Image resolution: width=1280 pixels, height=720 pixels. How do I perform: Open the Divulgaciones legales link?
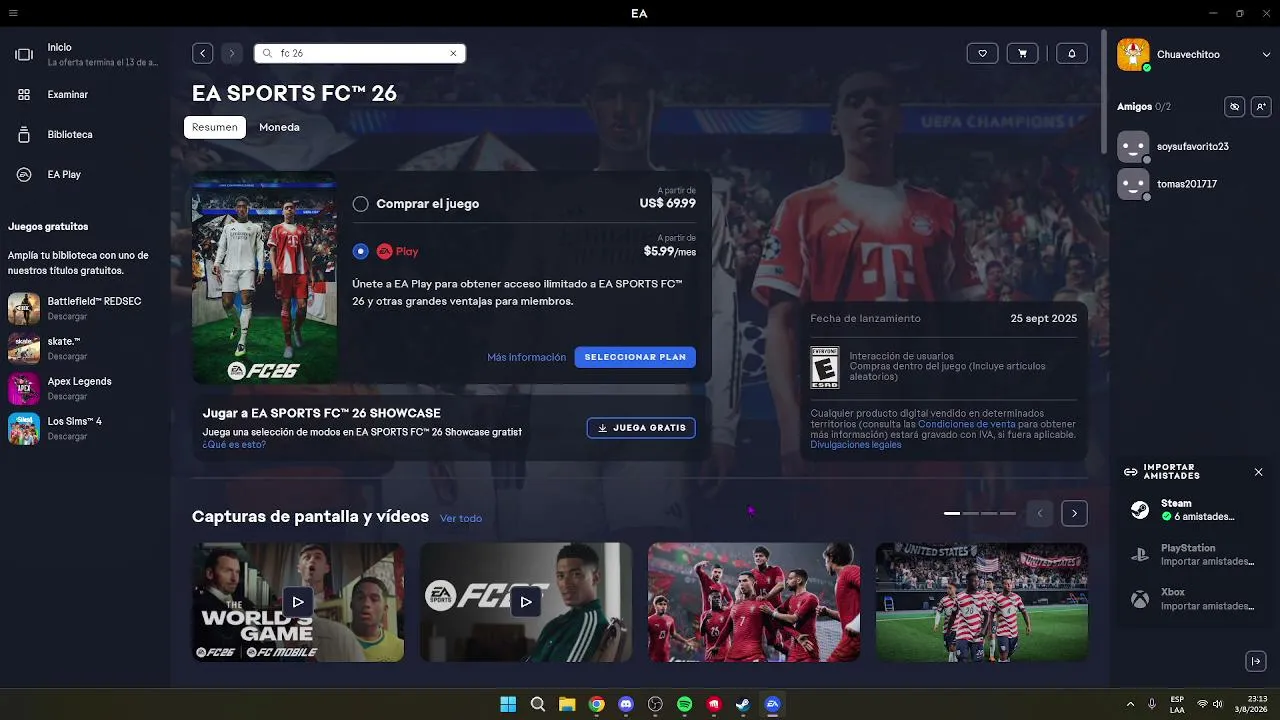click(856, 445)
